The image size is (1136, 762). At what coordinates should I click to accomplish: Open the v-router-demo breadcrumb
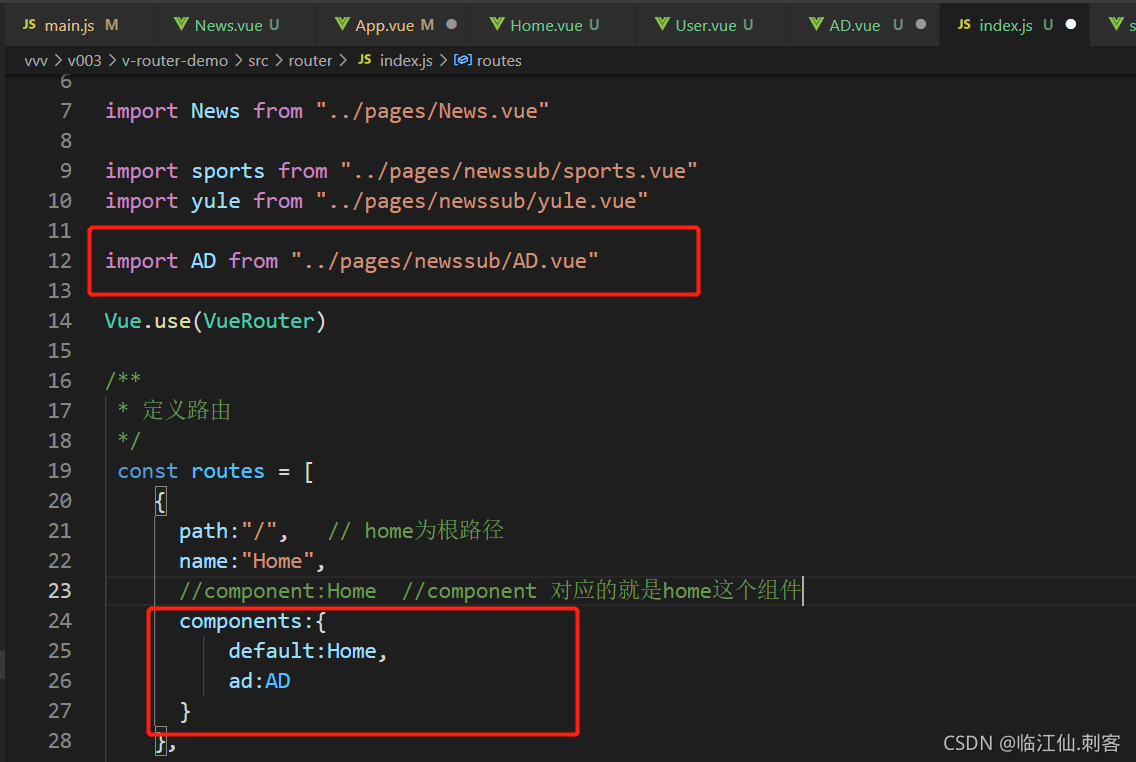coord(175,61)
